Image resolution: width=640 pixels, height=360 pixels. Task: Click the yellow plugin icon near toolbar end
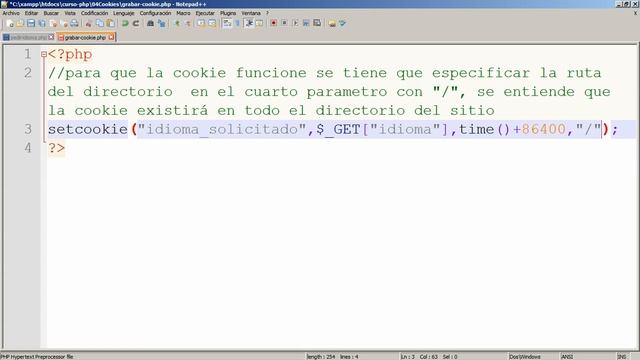click(x=332, y=24)
